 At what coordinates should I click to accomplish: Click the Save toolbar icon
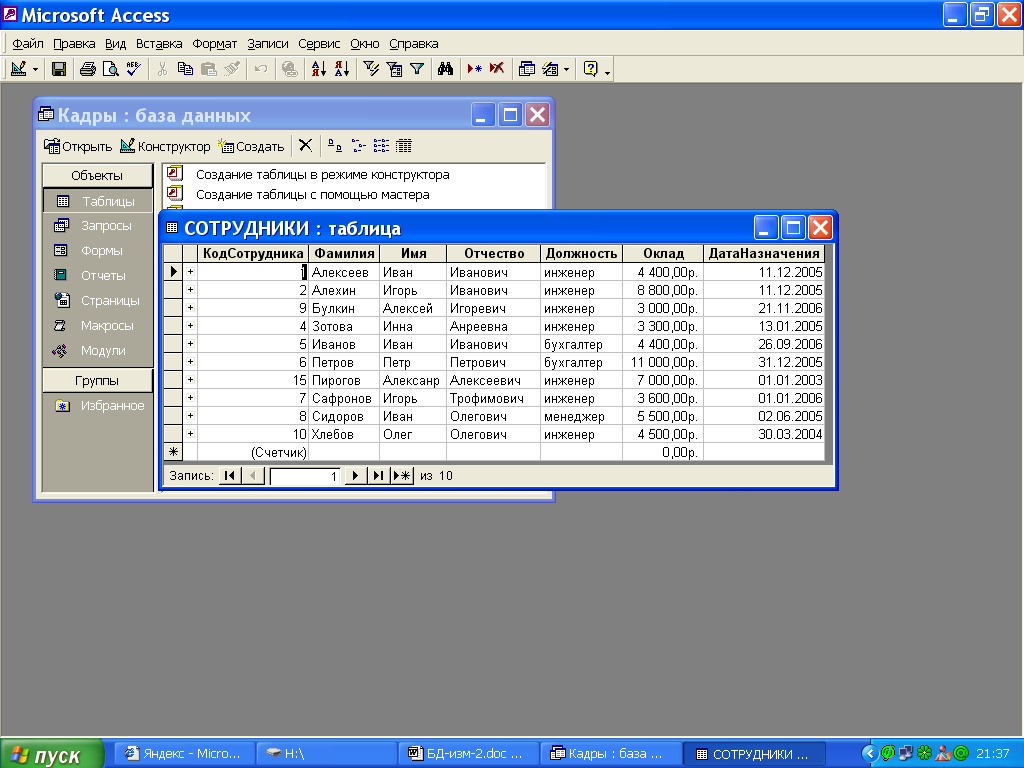click(x=59, y=69)
